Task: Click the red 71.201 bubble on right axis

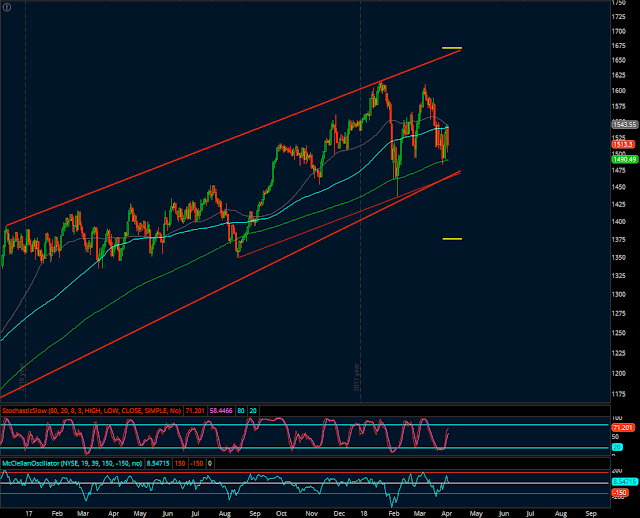Action: 623,427
